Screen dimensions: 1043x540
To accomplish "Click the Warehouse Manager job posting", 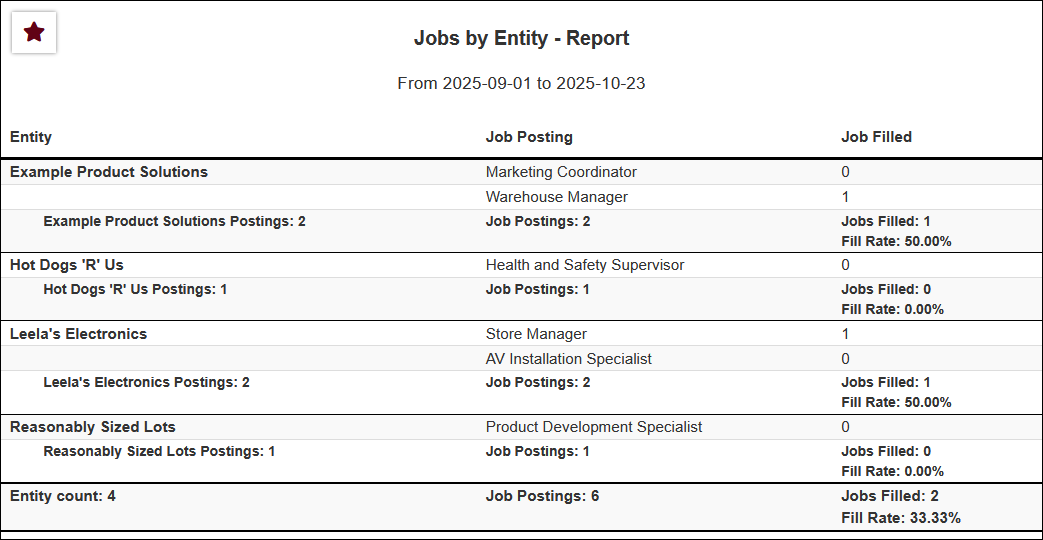I will click(557, 197).
